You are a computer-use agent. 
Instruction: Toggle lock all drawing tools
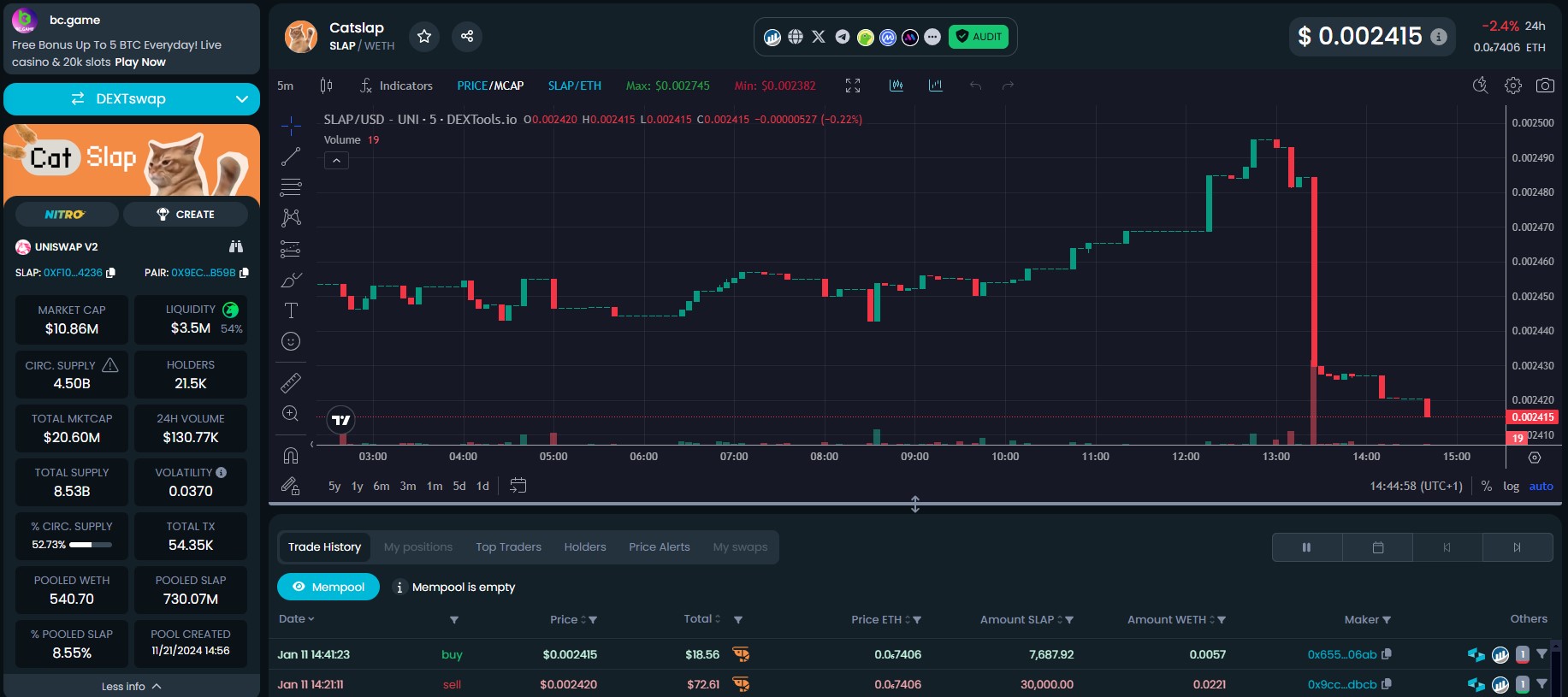291,486
